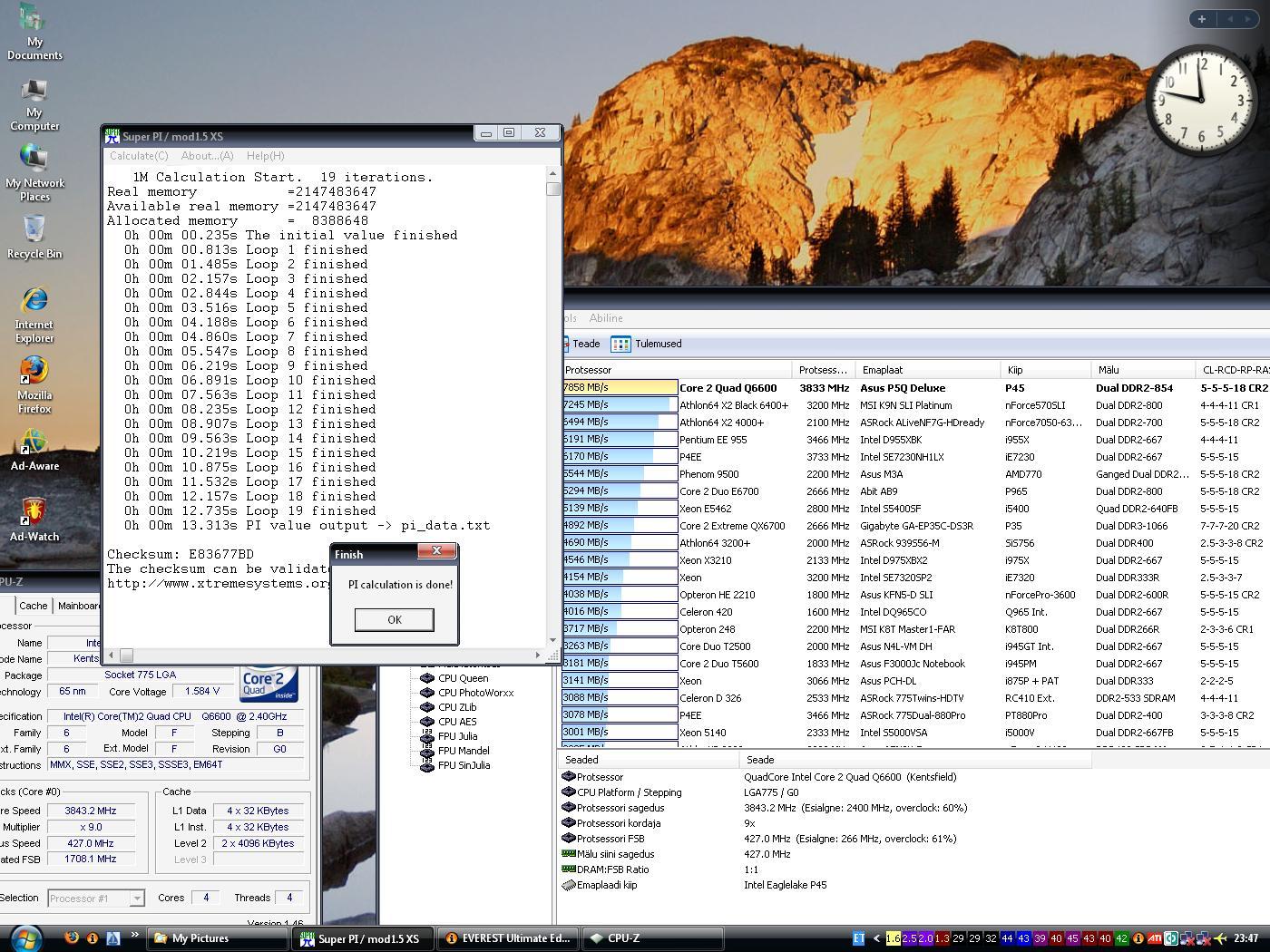Select CPU Queen benchmark in EVEREST tree
The width and height of the screenshot is (1270, 952).
coord(462,678)
